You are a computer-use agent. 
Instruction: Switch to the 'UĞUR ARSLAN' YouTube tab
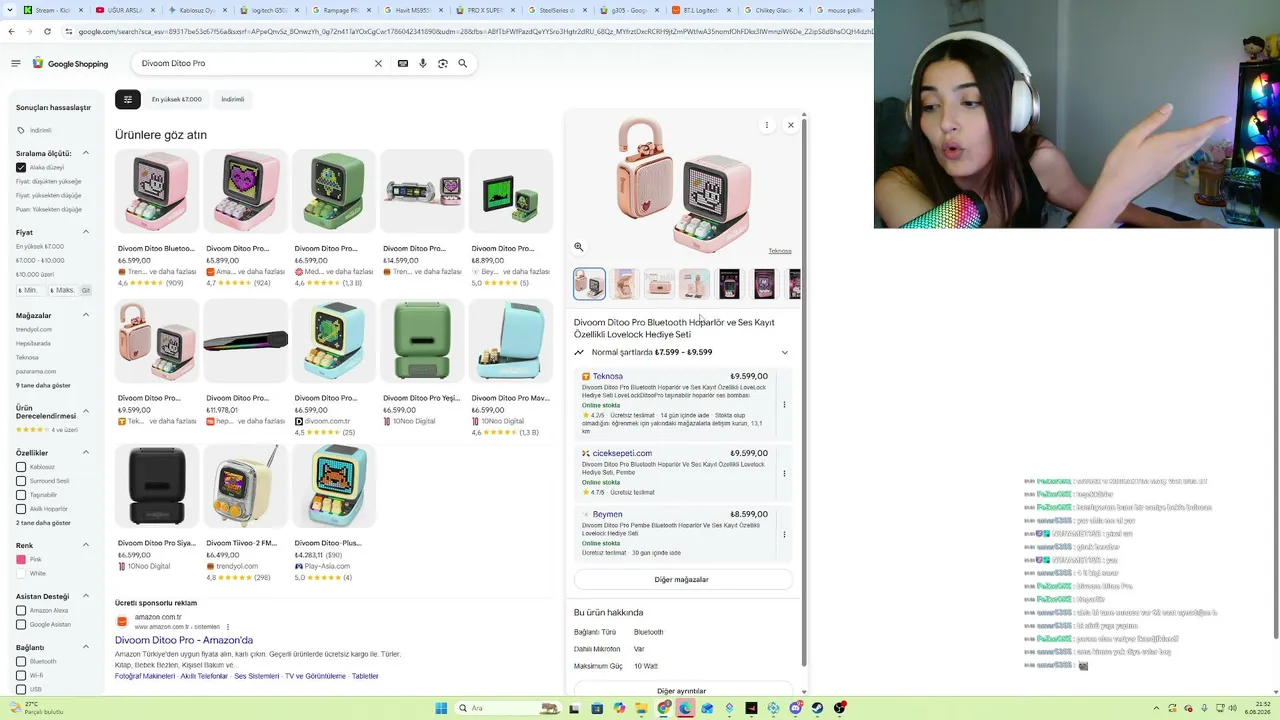click(124, 10)
